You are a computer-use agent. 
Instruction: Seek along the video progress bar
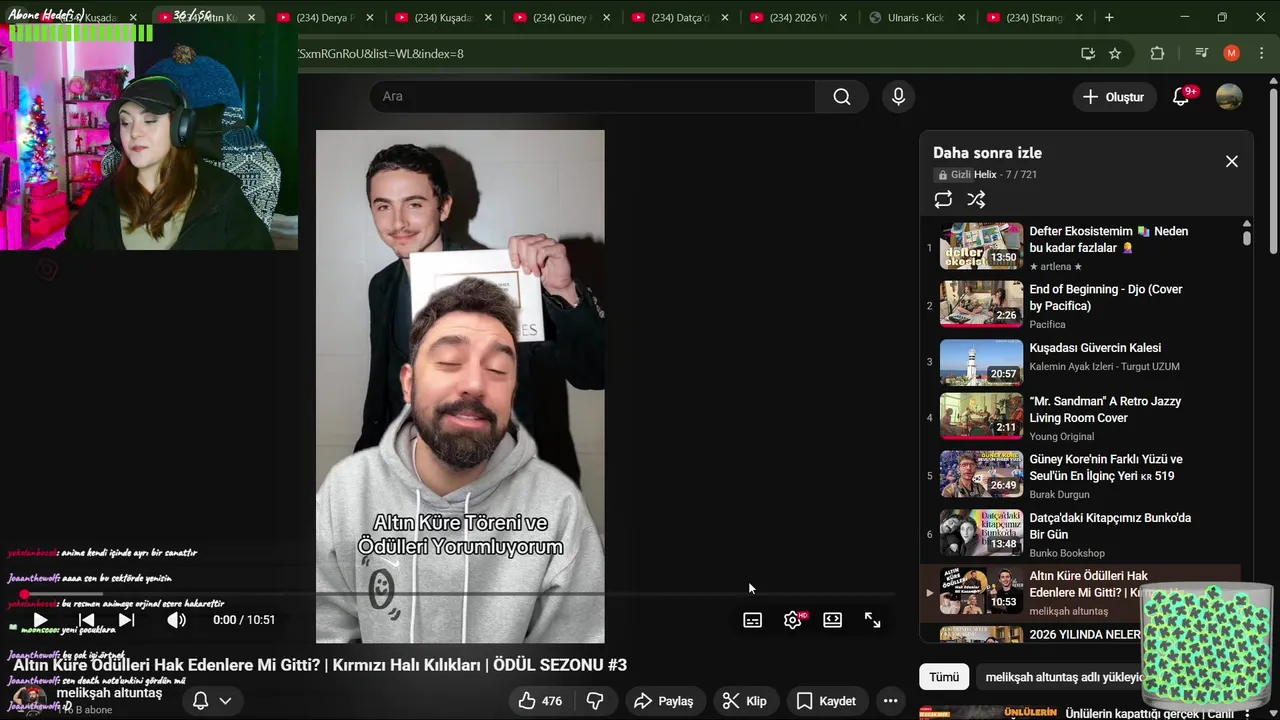pyautogui.click(x=460, y=594)
